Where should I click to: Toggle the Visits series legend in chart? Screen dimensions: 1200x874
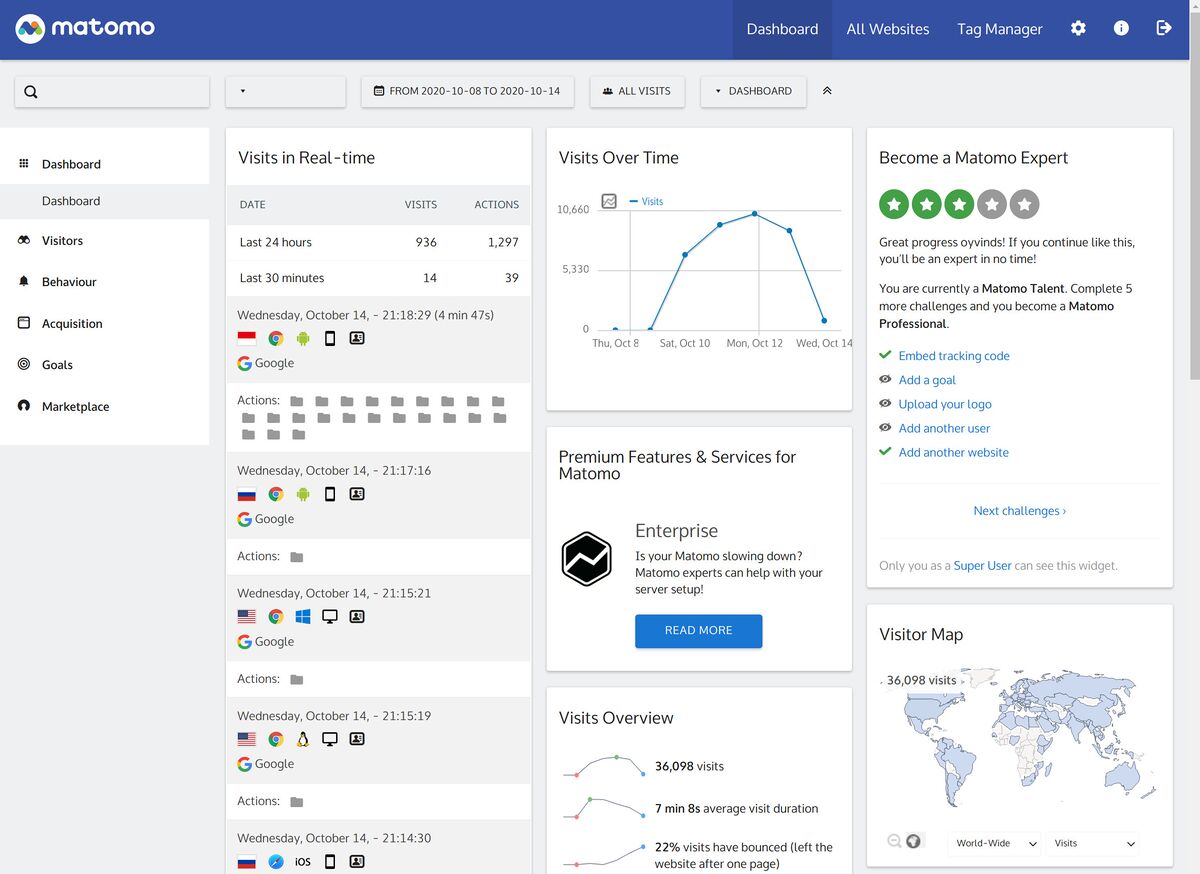[646, 201]
